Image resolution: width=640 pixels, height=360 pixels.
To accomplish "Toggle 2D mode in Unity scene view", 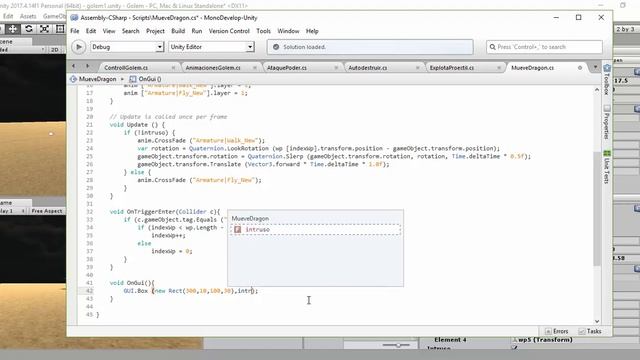I will click(54, 50).
